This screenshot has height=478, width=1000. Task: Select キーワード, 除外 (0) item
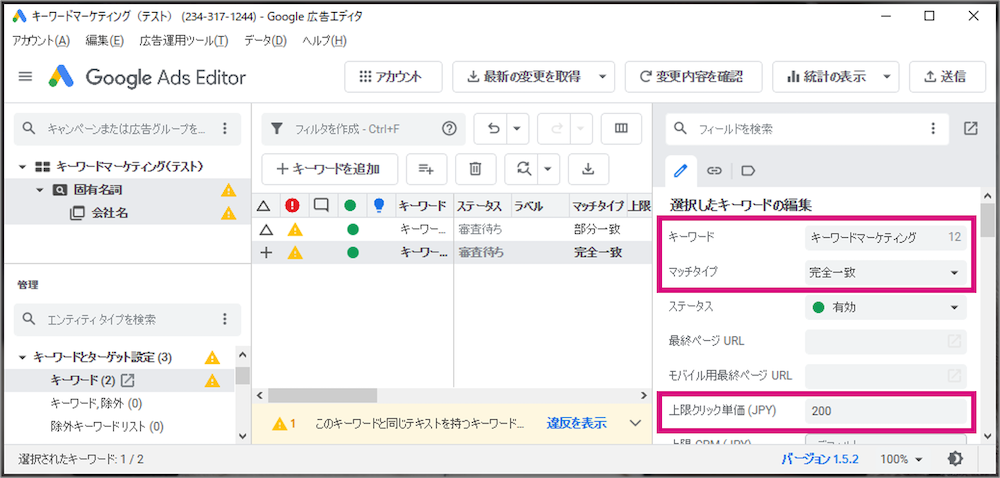pos(96,403)
